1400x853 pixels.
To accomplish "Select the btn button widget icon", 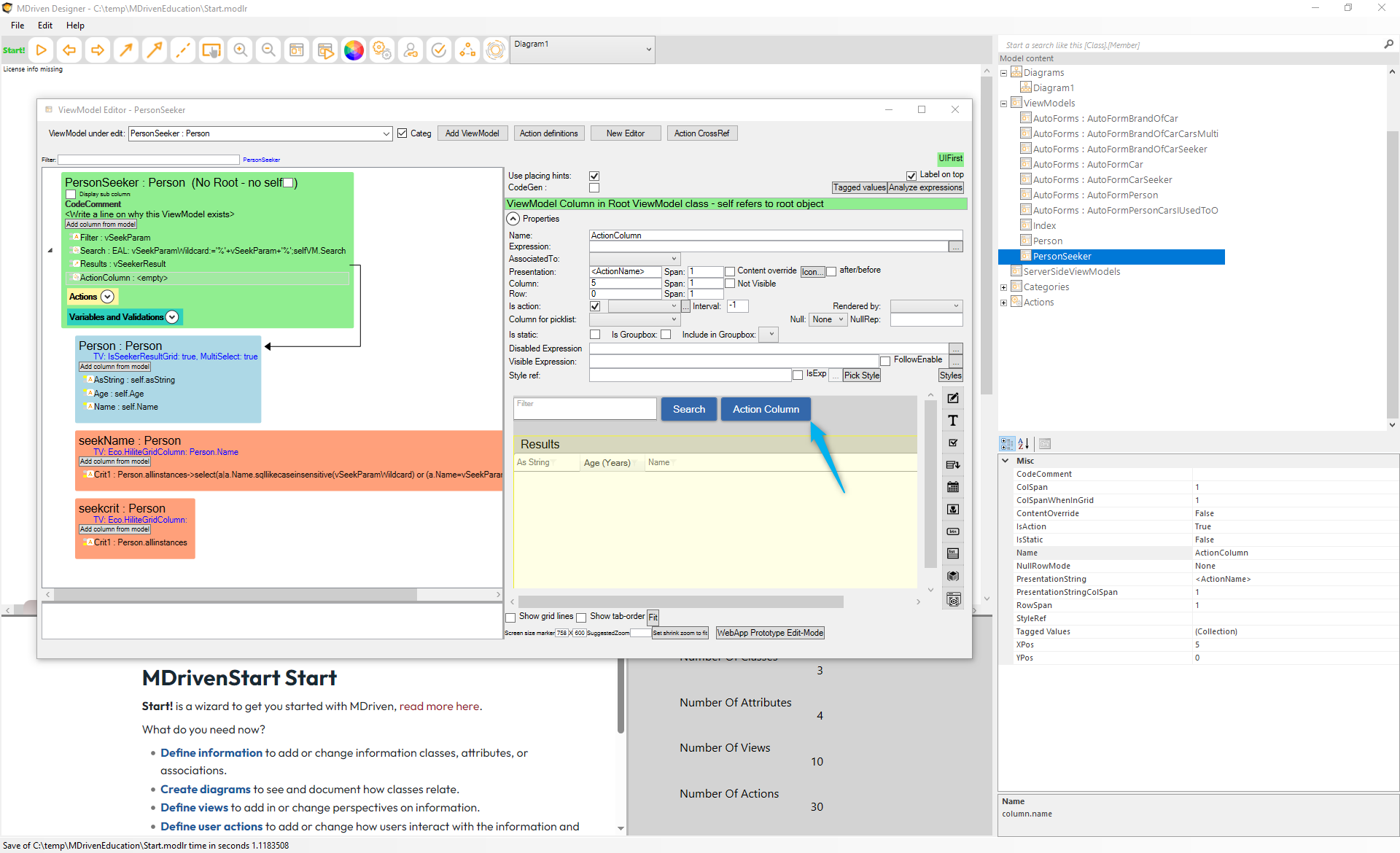I will pos(952,531).
